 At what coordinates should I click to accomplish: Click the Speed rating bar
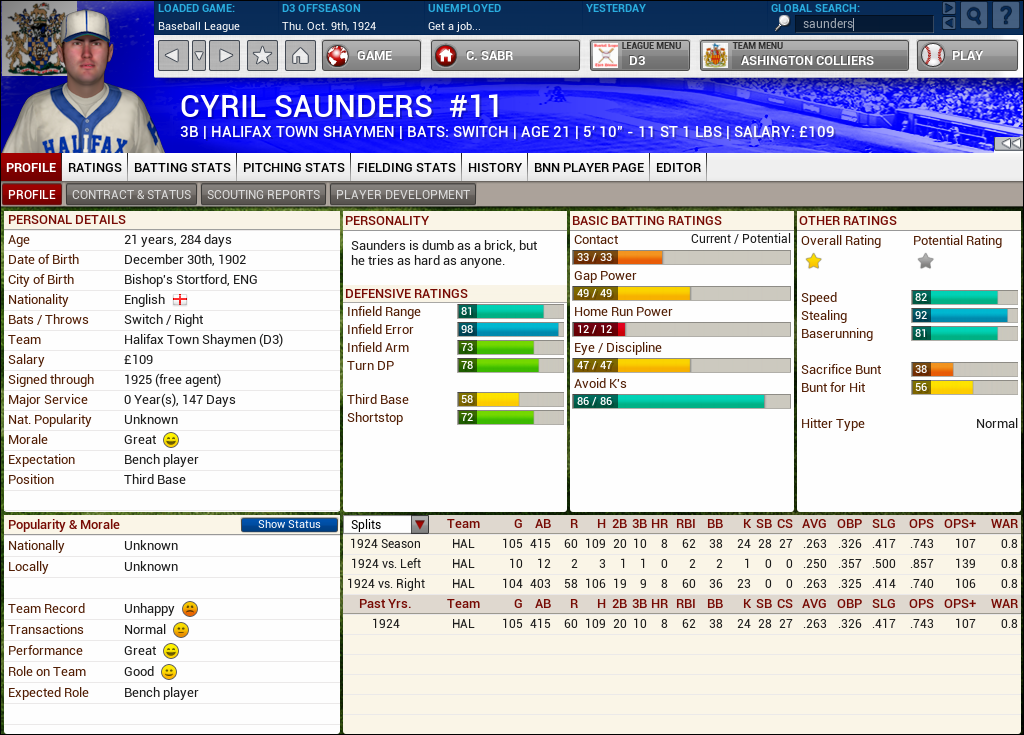(963, 297)
